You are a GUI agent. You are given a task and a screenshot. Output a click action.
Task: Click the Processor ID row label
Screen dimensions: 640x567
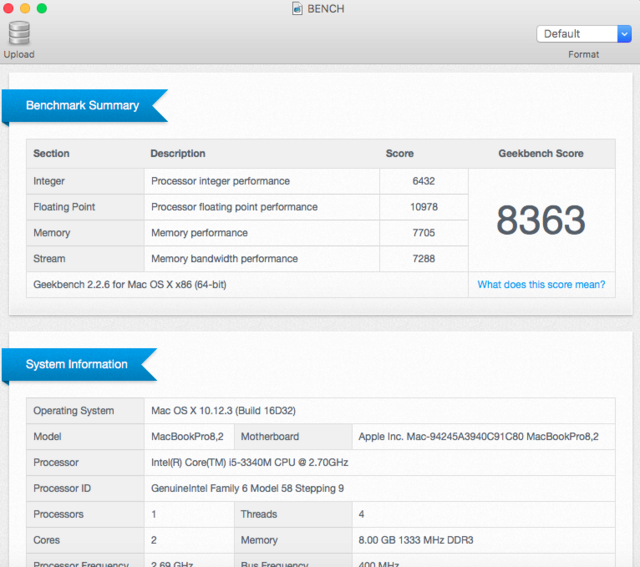pyautogui.click(x=62, y=488)
